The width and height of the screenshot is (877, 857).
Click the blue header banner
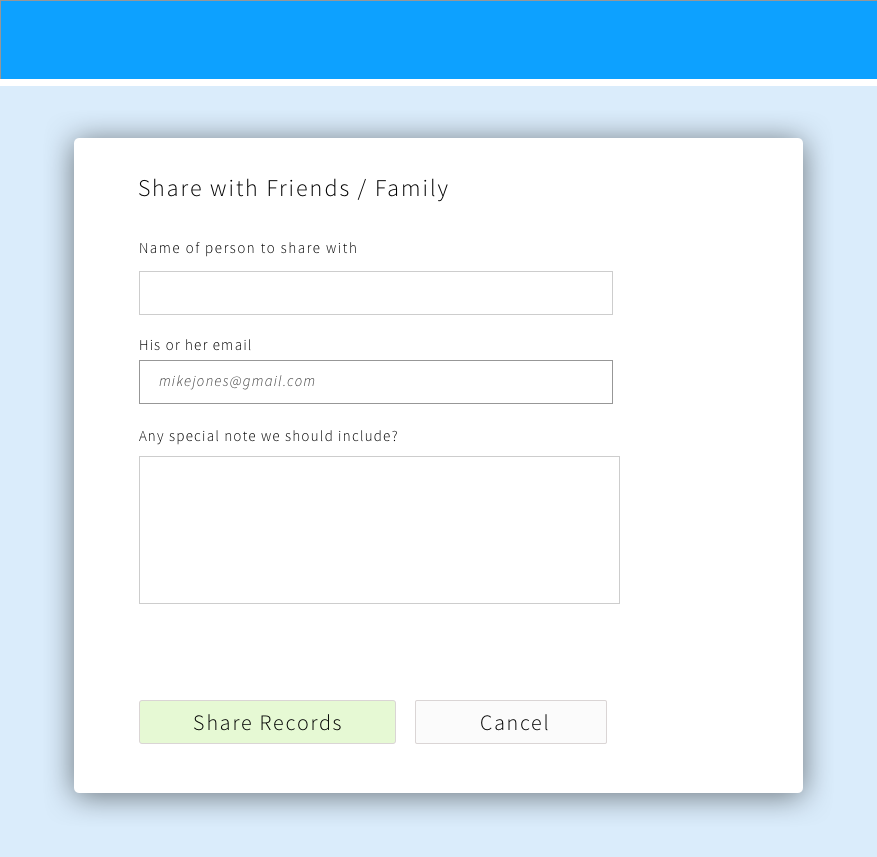click(438, 39)
